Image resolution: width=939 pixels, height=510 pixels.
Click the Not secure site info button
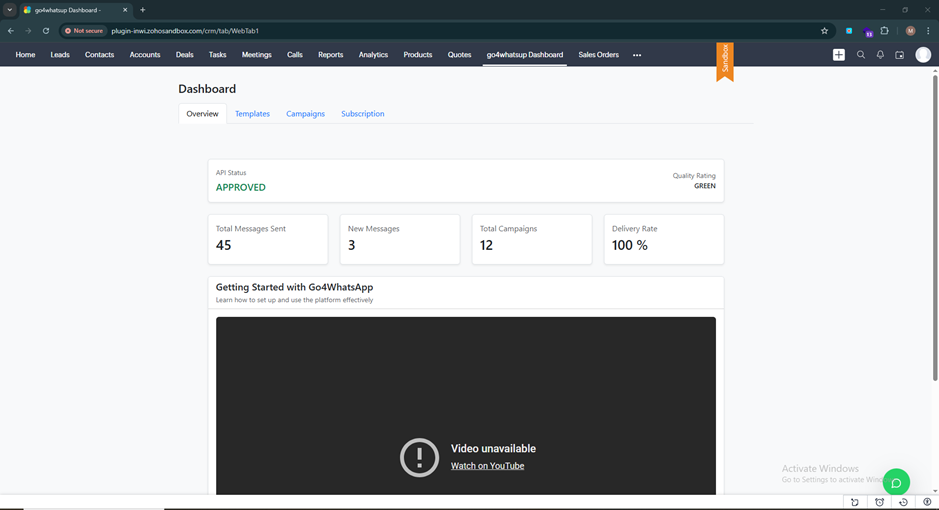84,31
